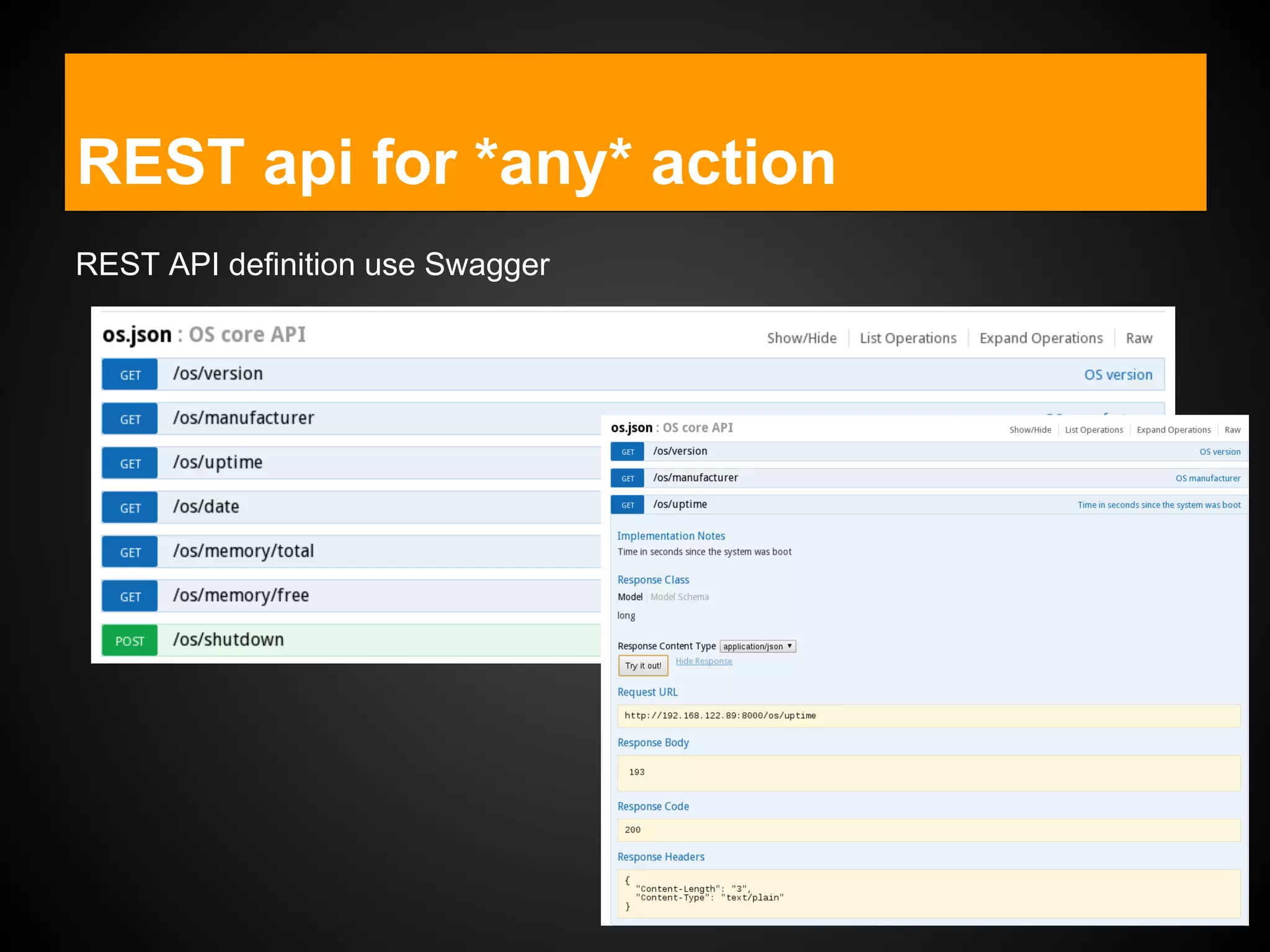Expand the /os/date operation

[x=206, y=506]
